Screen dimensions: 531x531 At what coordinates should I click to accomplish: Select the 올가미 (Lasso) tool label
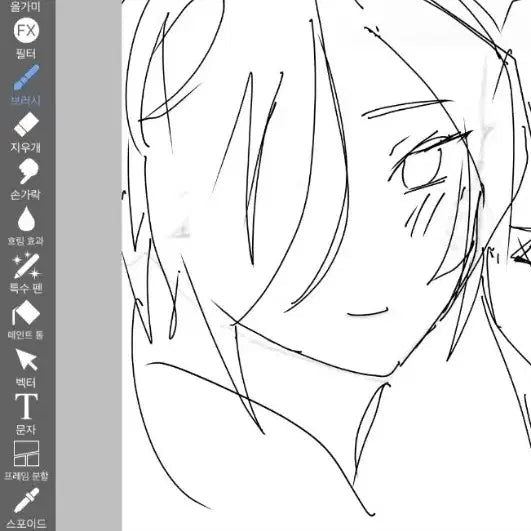coord(26,6)
